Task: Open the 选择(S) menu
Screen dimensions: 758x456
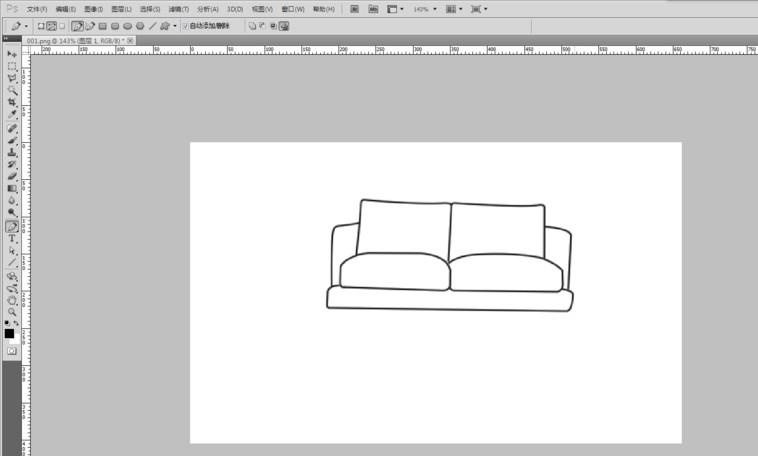Action: coord(150,9)
